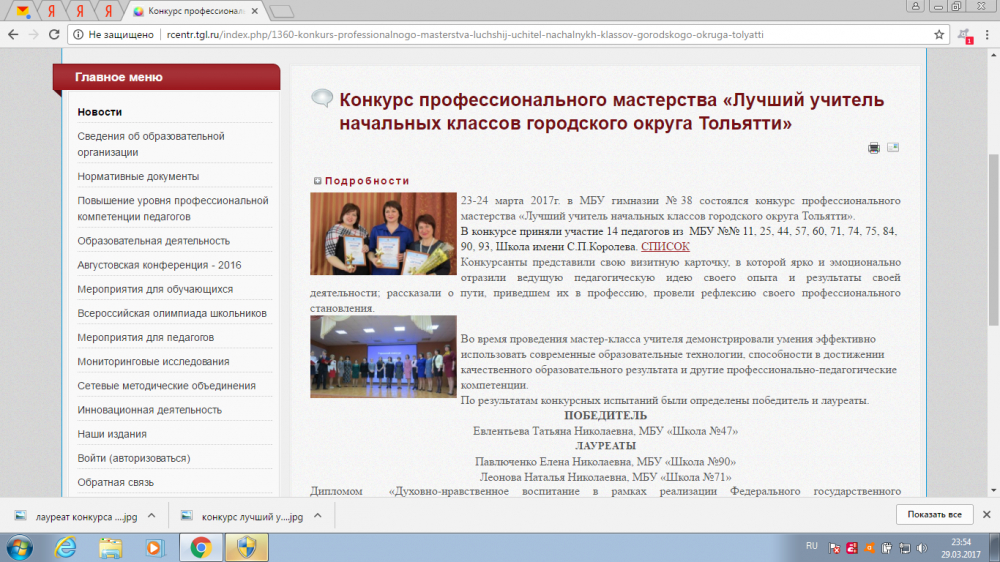
Task: Reload the page with the refresh icon
Action: point(54,34)
